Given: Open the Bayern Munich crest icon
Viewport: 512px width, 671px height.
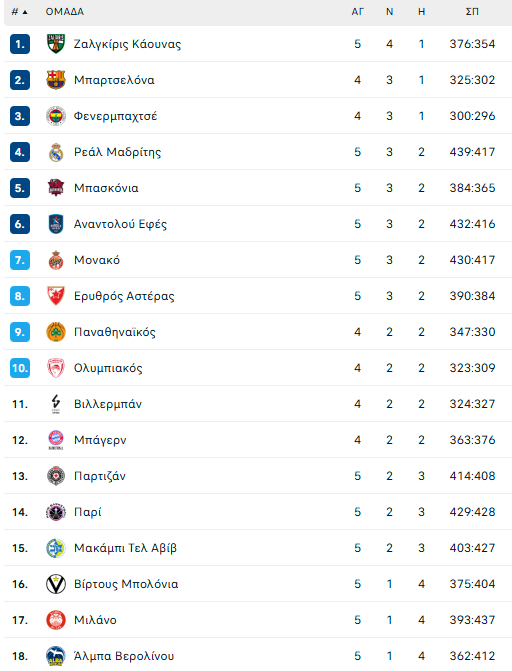Looking at the screenshot, I should coord(56,440).
